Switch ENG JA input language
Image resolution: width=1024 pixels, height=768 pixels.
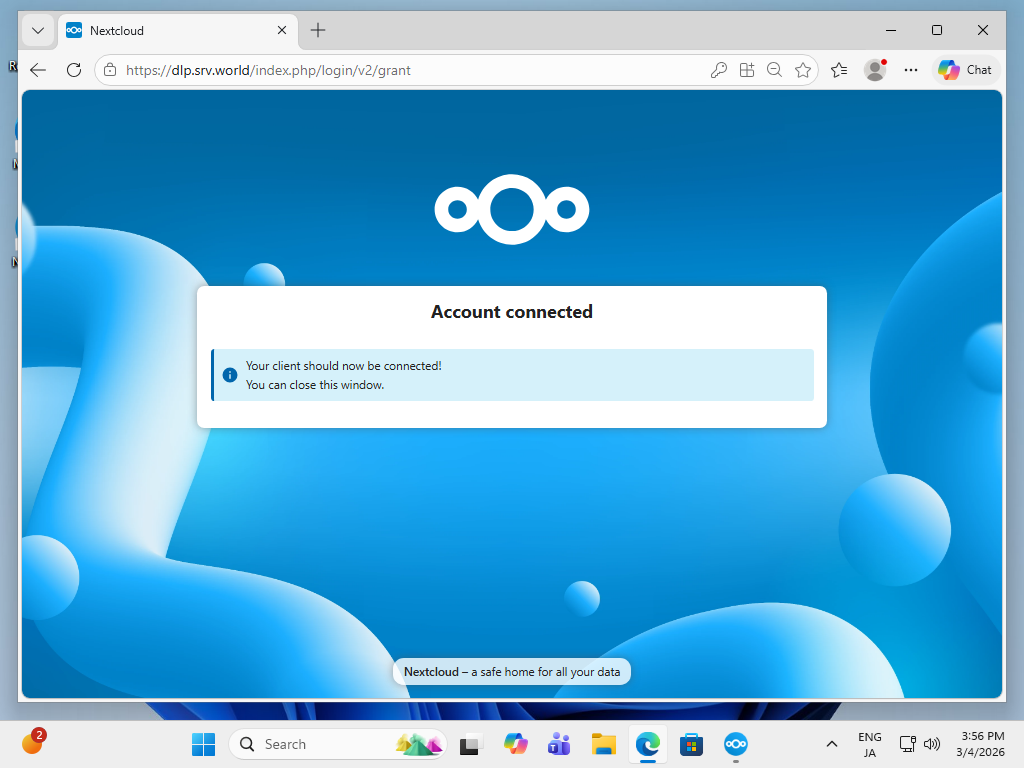click(870, 744)
